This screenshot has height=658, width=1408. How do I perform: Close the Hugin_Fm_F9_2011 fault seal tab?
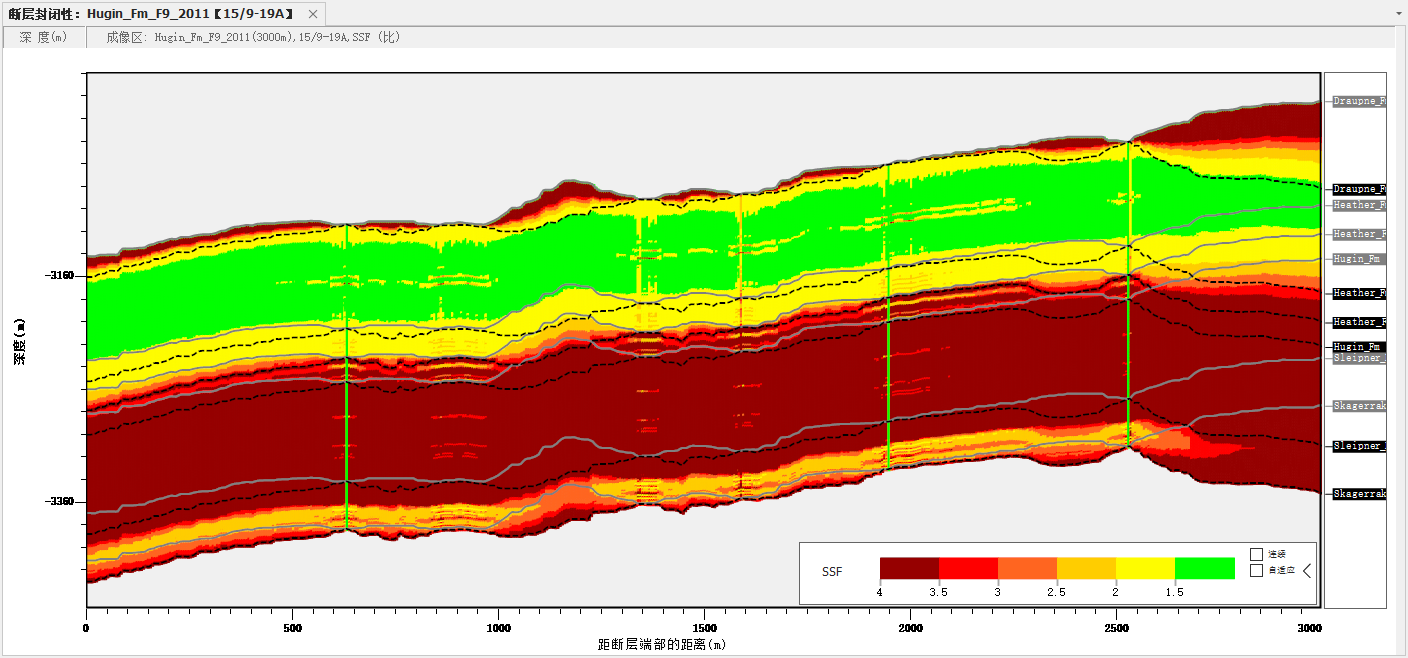(314, 15)
